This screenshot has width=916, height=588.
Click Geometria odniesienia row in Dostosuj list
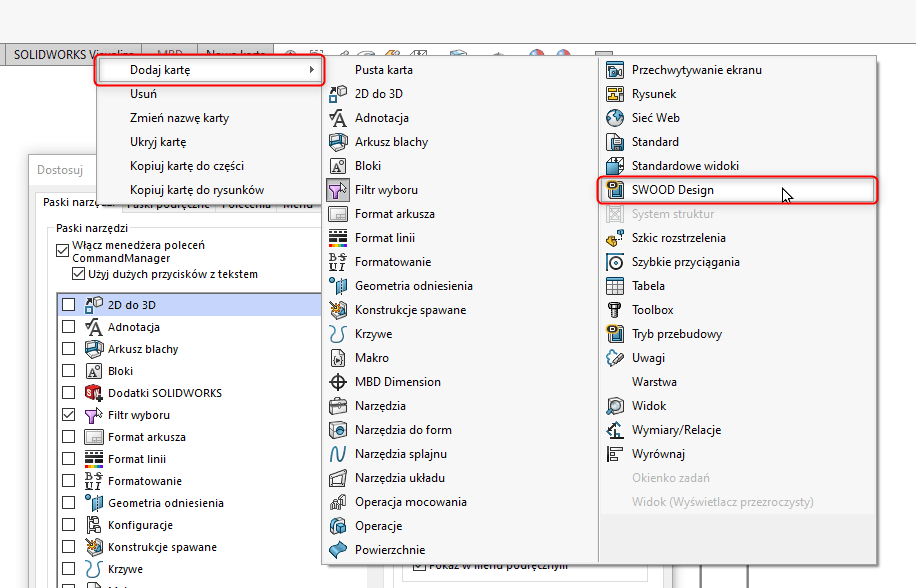pos(190,503)
